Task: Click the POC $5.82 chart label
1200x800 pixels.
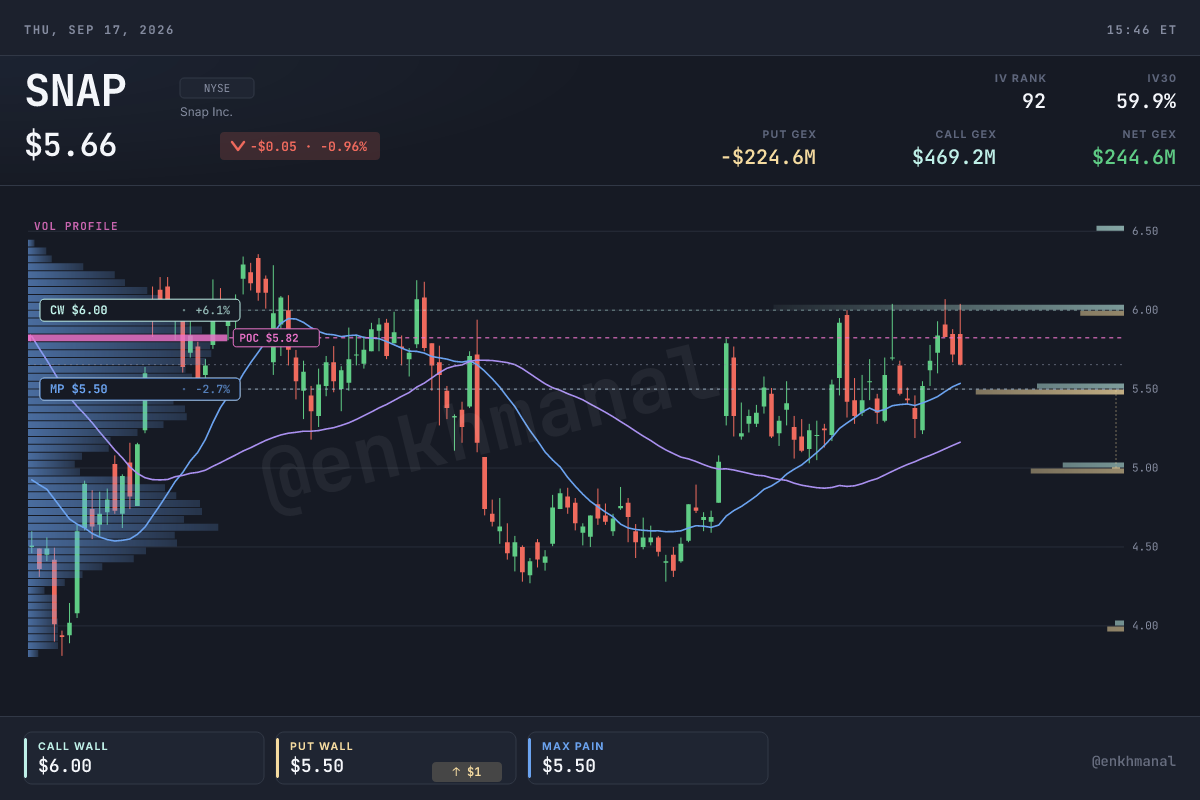Action: coord(276,338)
